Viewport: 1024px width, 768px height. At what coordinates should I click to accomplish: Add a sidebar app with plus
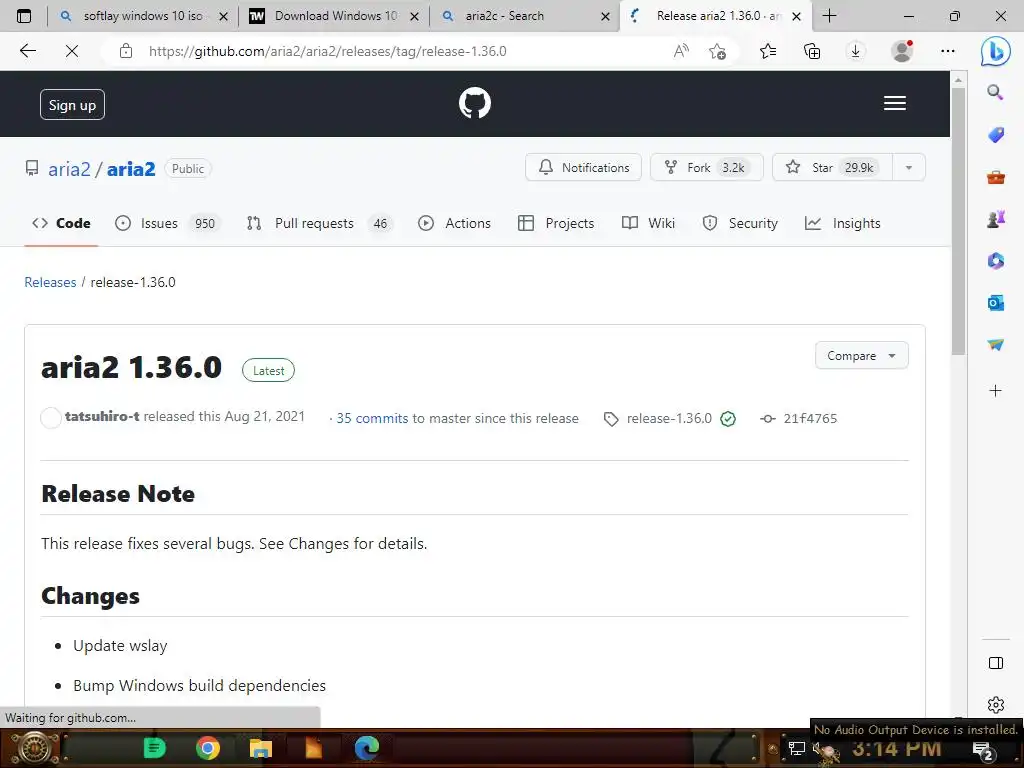995,391
